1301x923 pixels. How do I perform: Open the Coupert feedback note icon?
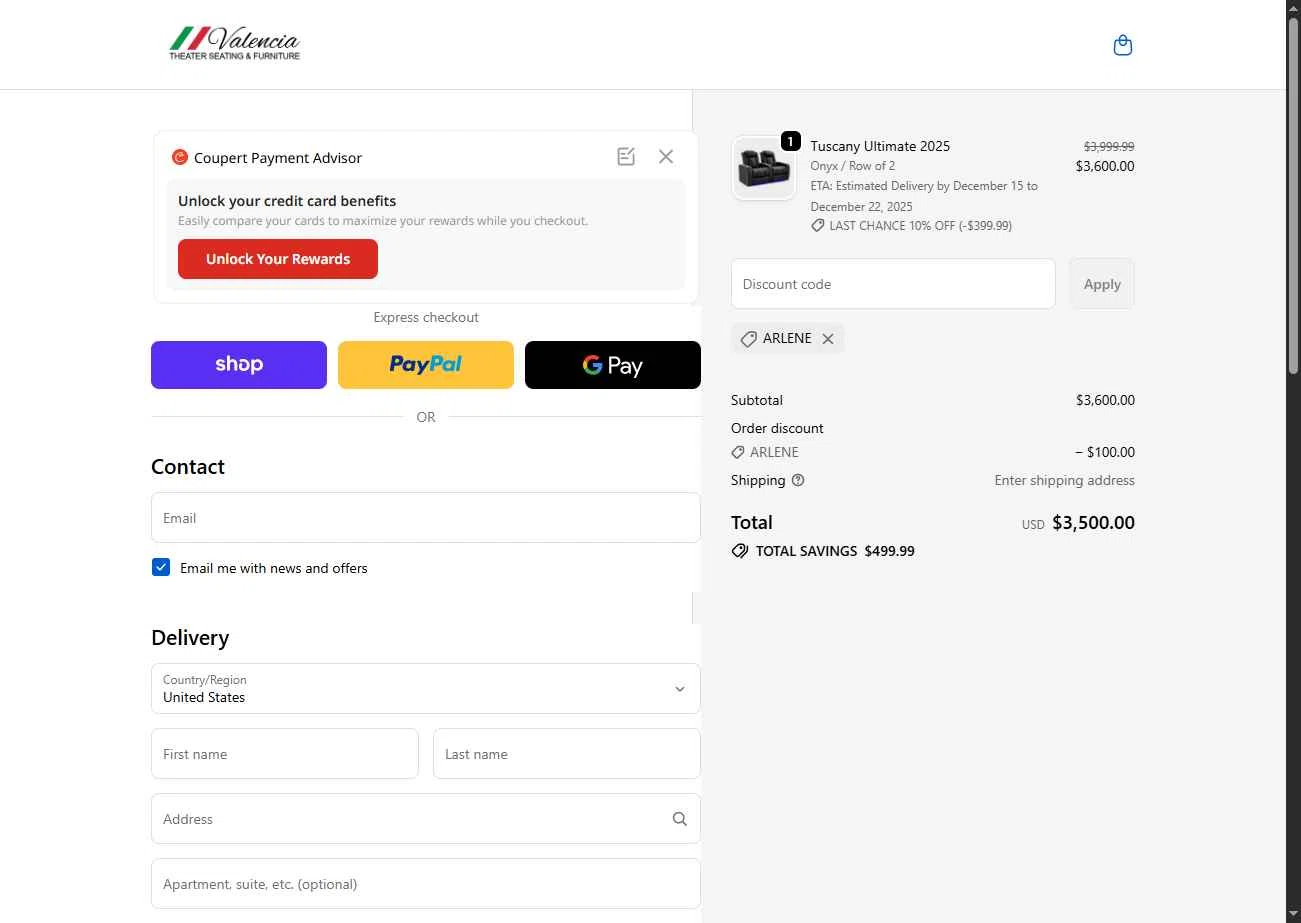626,156
